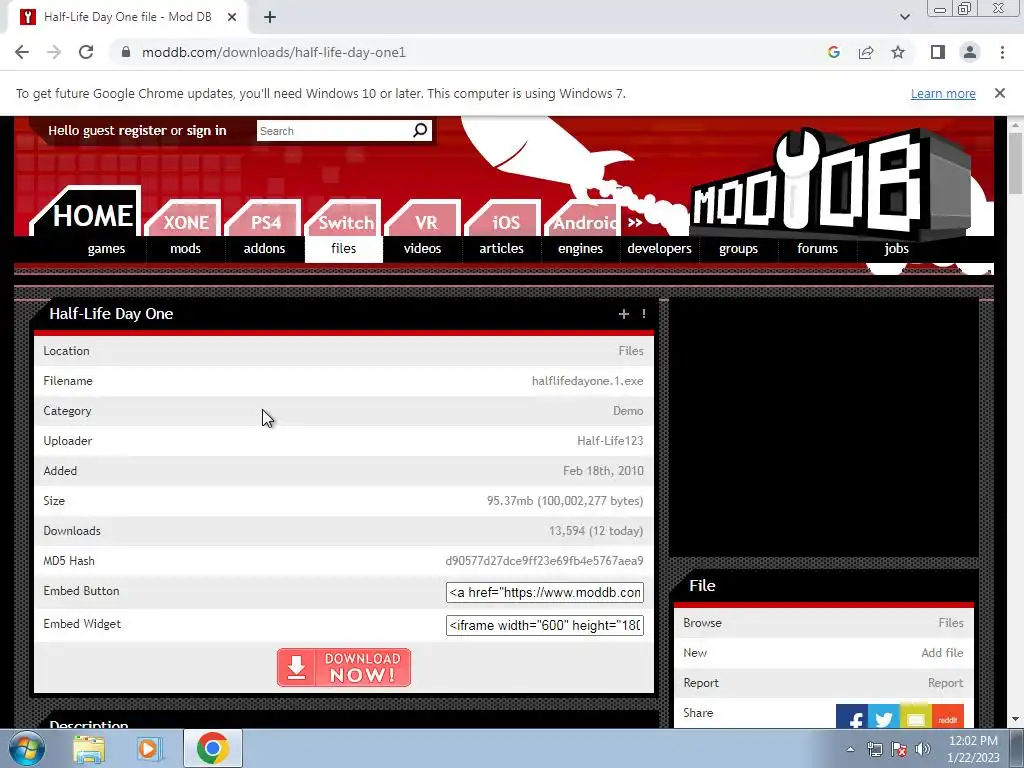Close the Half-Life Day One tab

click(x=232, y=18)
